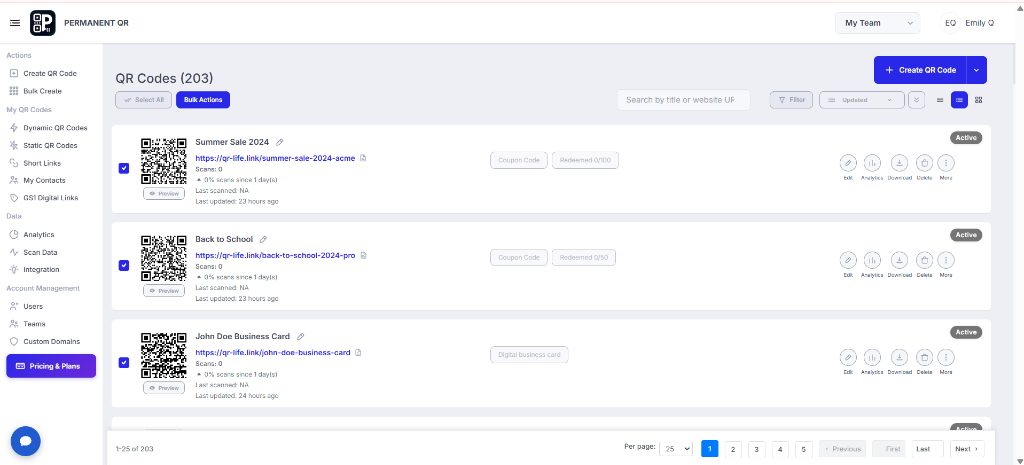This screenshot has height=465, width=1024.
Task: Preview the Back to School QR code
Action: (164, 291)
